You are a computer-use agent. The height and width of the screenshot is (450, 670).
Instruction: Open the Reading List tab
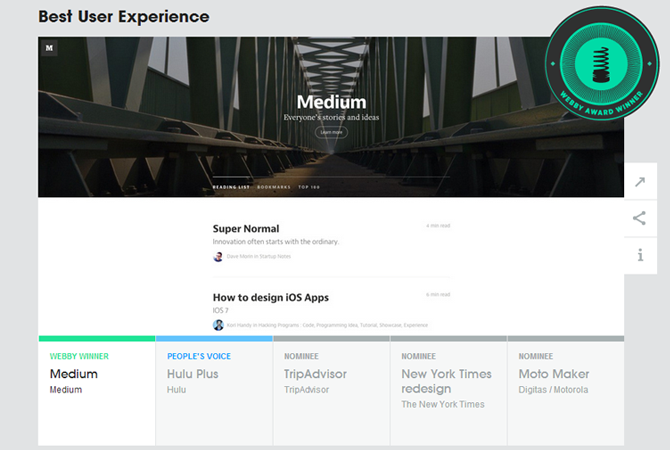tap(231, 187)
